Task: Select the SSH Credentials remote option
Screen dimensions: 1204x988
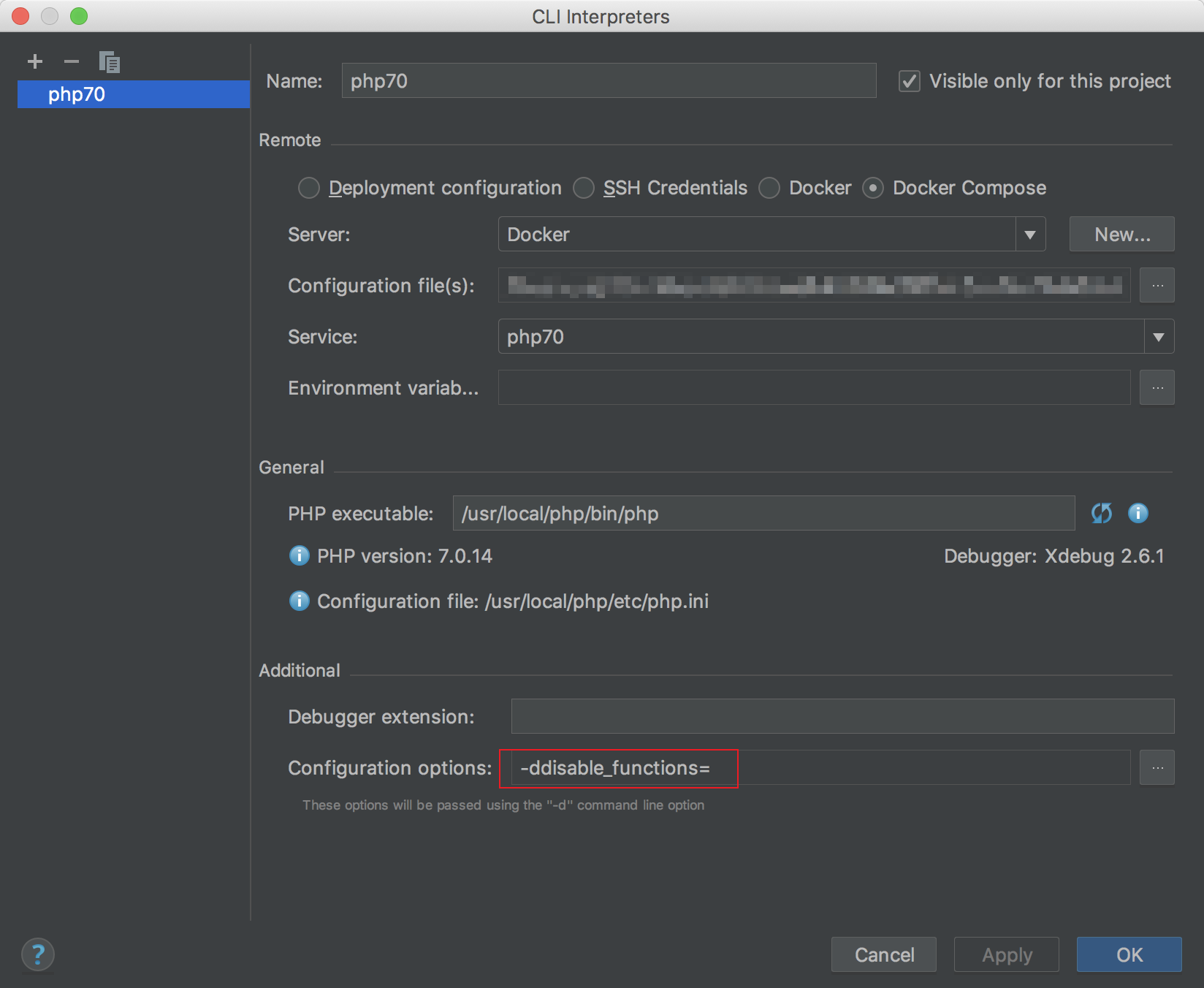Action: point(584,188)
